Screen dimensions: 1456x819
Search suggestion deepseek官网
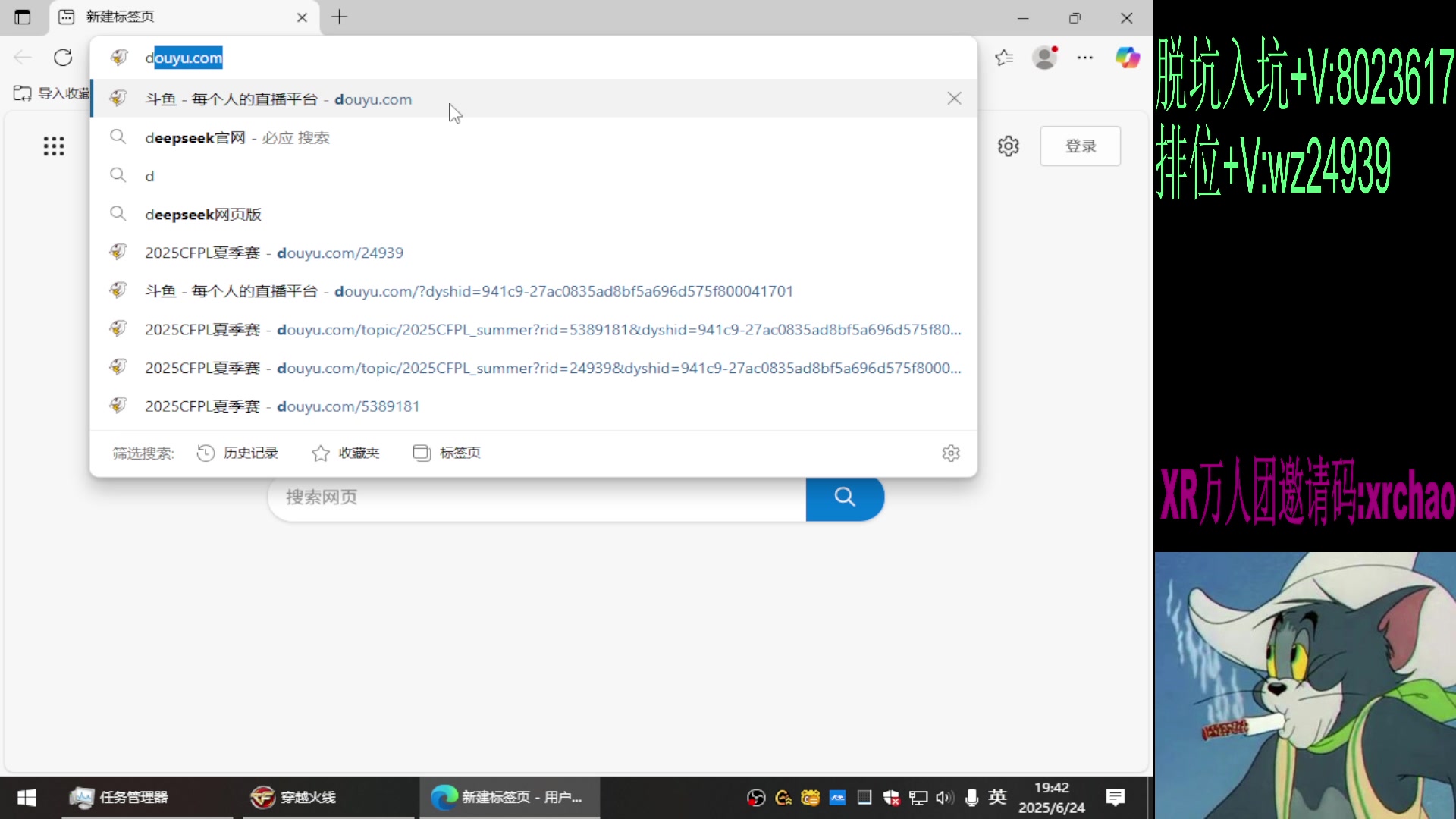click(533, 137)
